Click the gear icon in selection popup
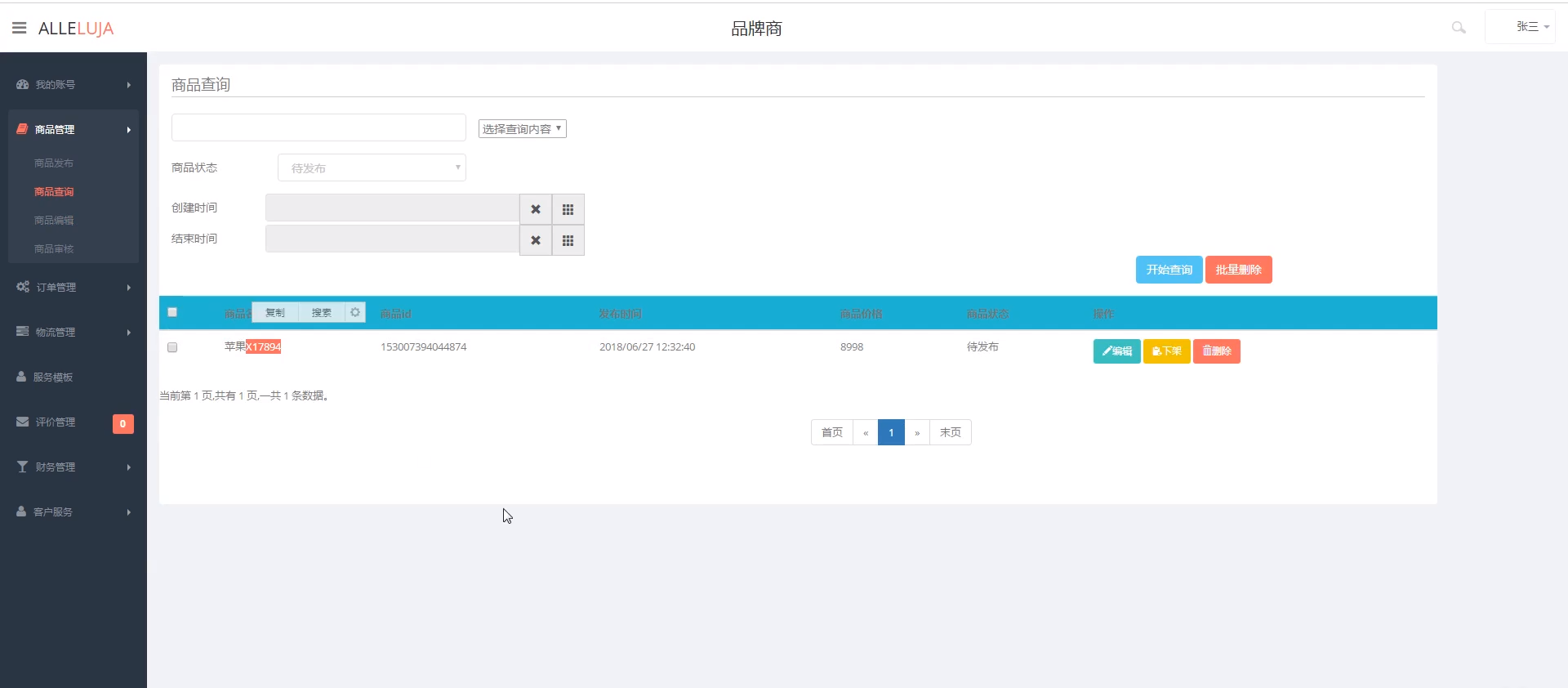Screen dimensions: 1568x688 (x=355, y=312)
